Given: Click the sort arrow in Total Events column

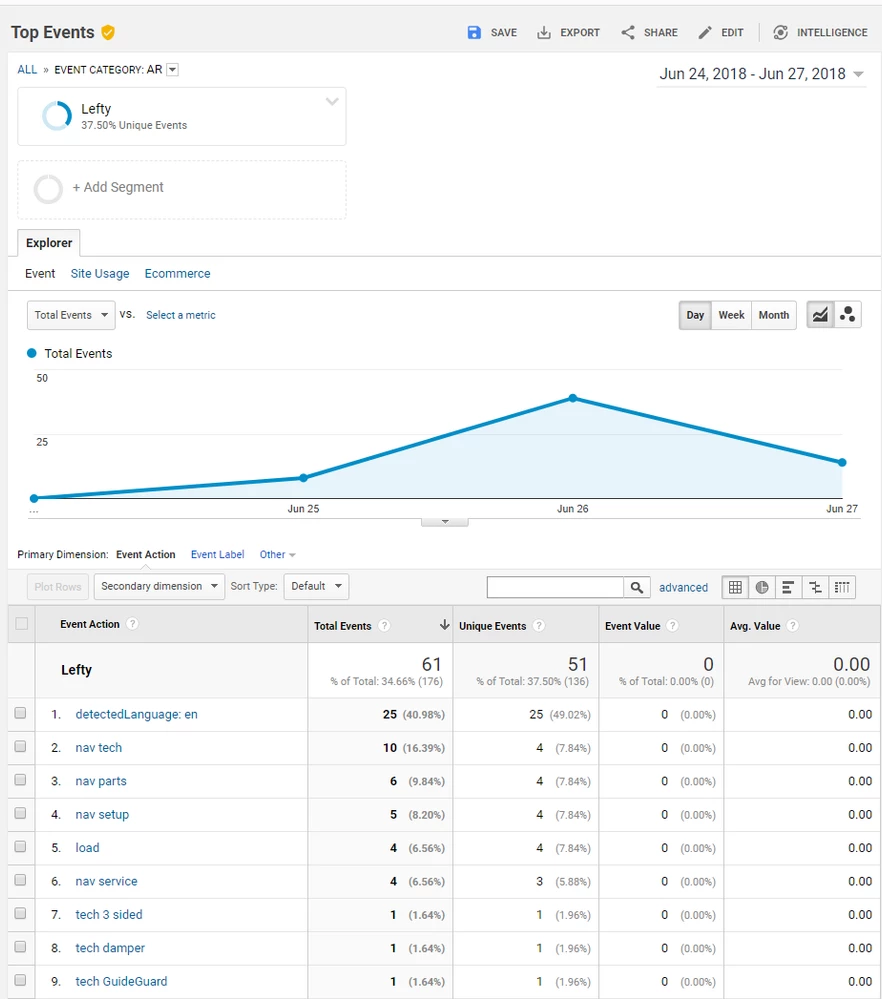Looking at the screenshot, I should tap(445, 625).
